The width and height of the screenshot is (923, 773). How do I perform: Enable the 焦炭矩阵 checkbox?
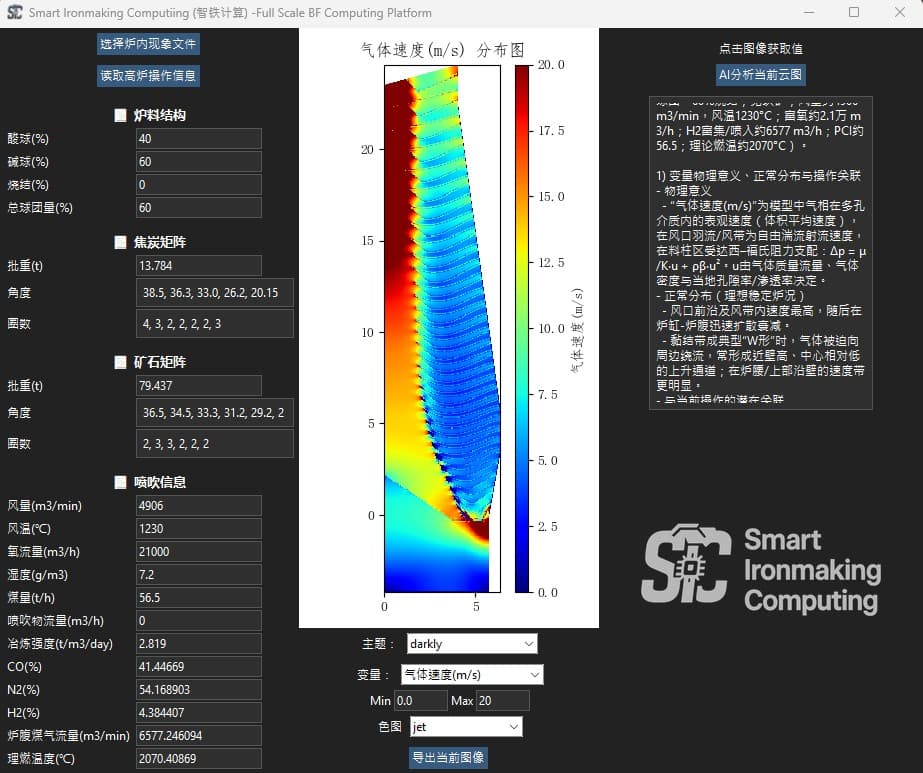[x=118, y=242]
